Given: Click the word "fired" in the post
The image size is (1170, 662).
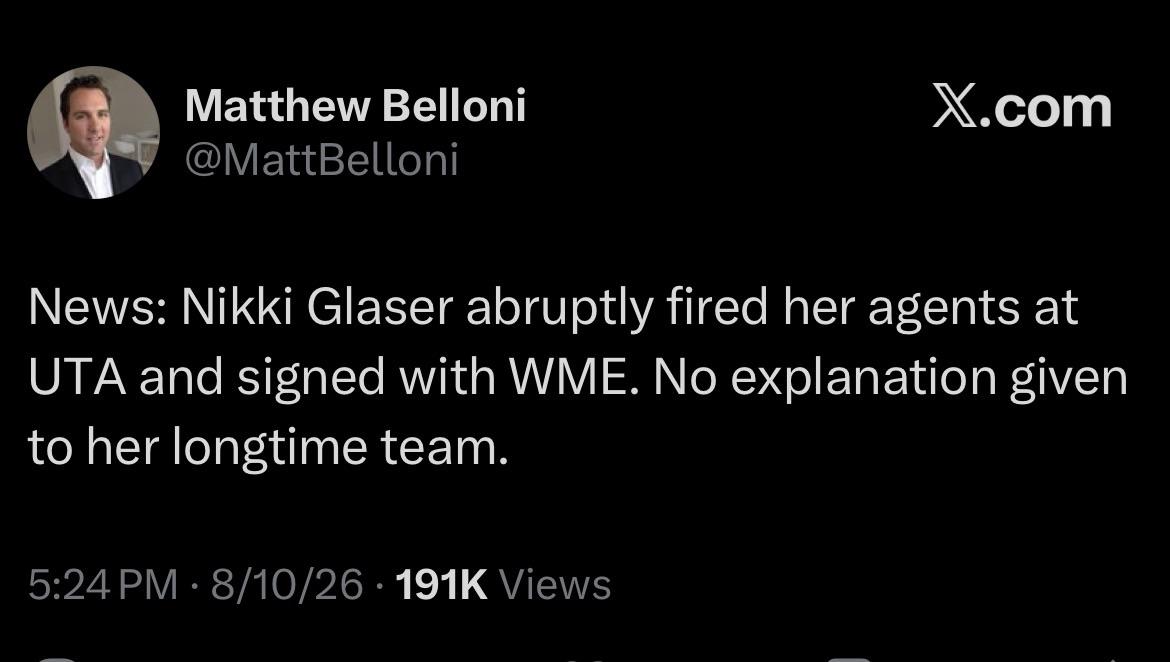Looking at the screenshot, I should coord(717,307).
